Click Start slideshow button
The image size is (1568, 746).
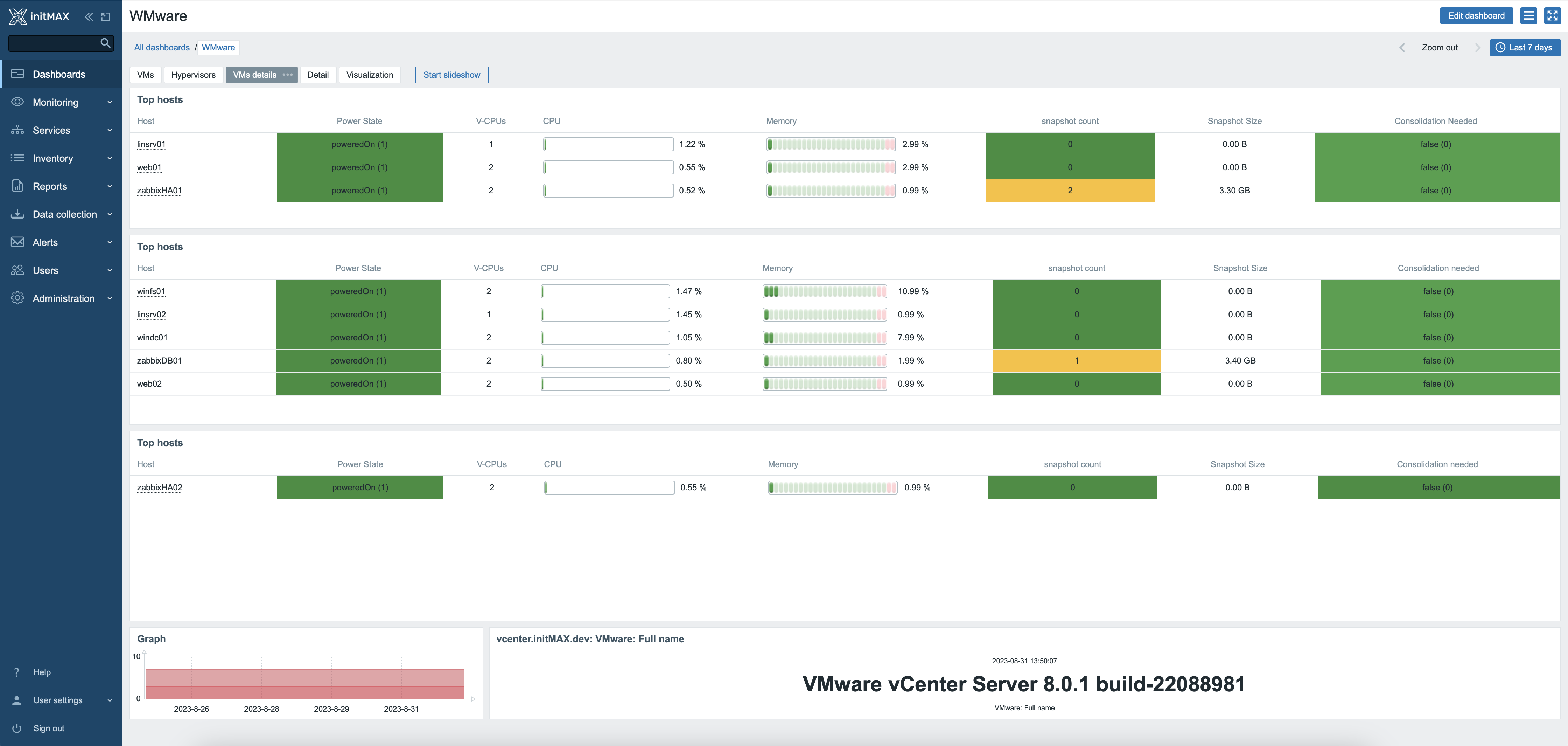tap(451, 75)
